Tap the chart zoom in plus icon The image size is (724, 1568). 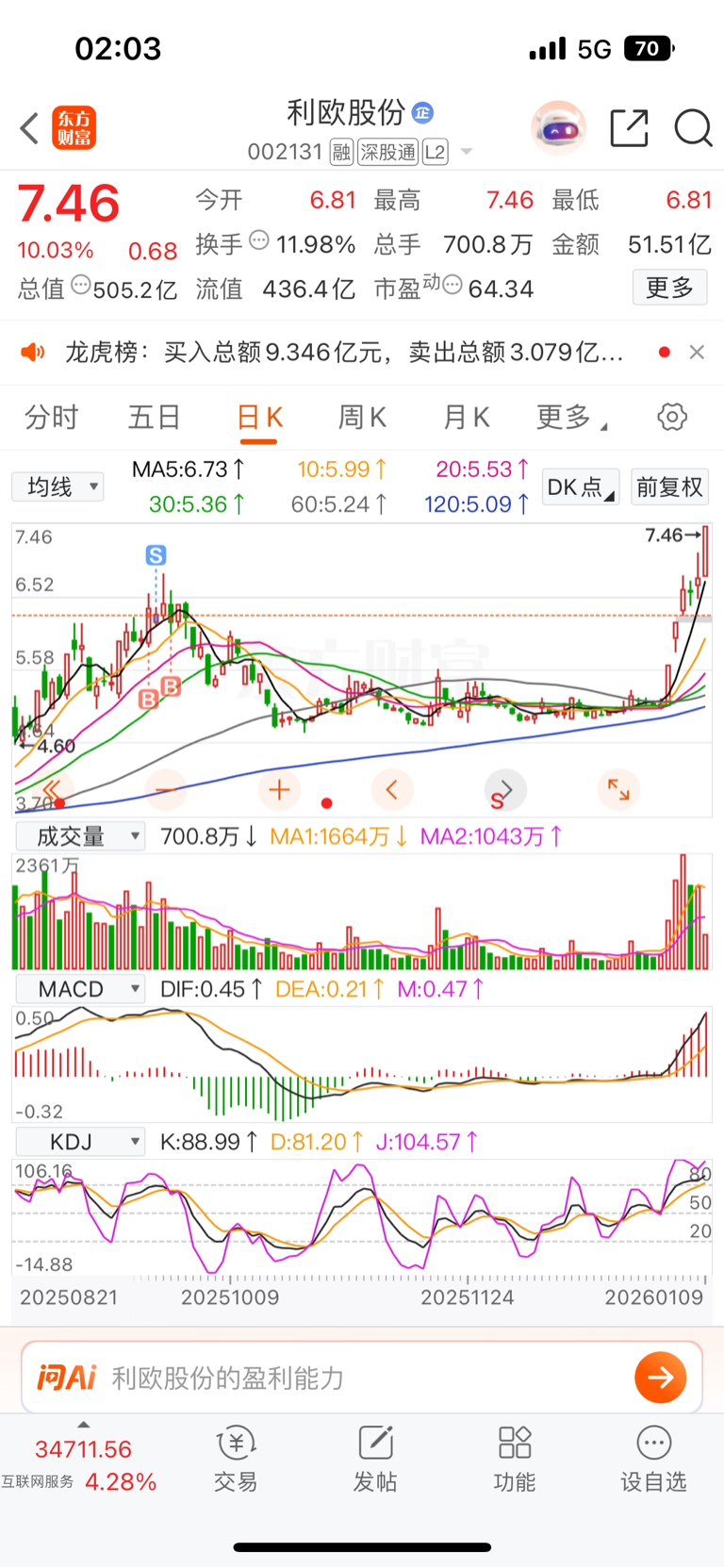pyautogui.click(x=279, y=790)
